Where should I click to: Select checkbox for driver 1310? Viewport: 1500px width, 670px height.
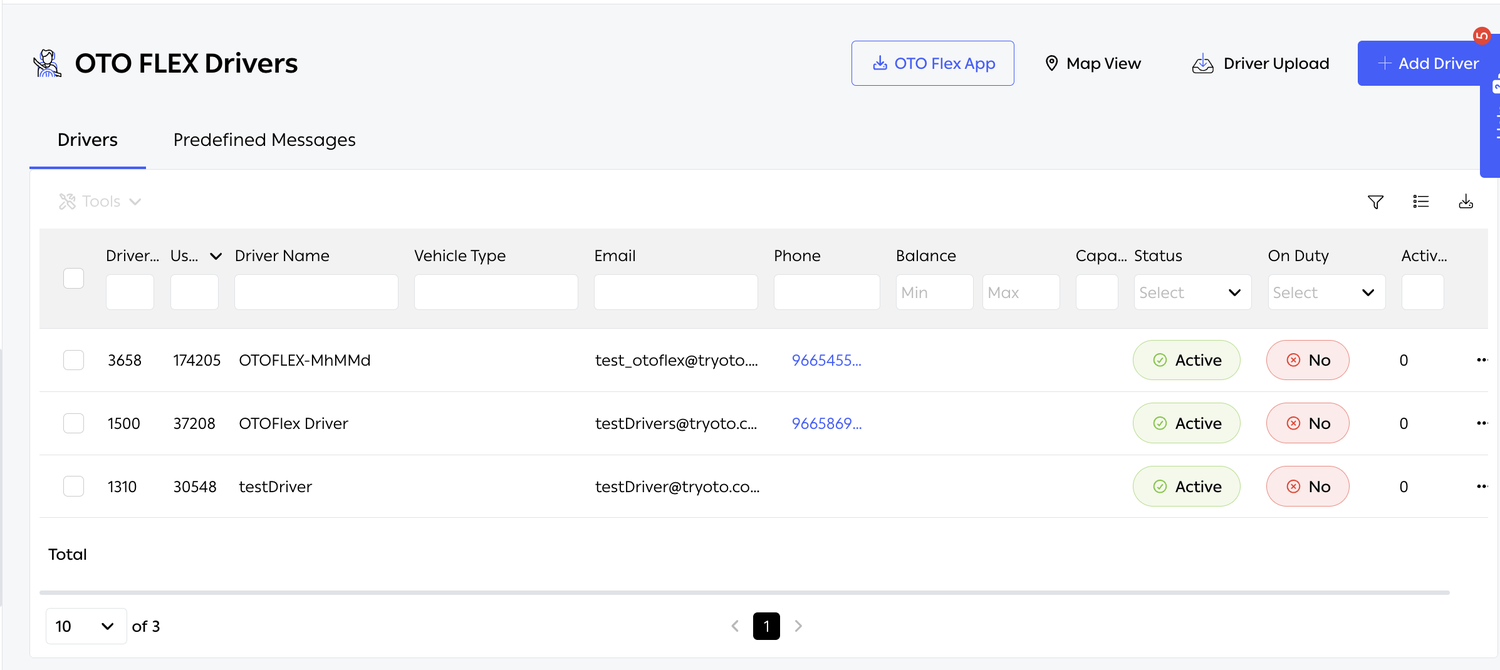tap(73, 486)
